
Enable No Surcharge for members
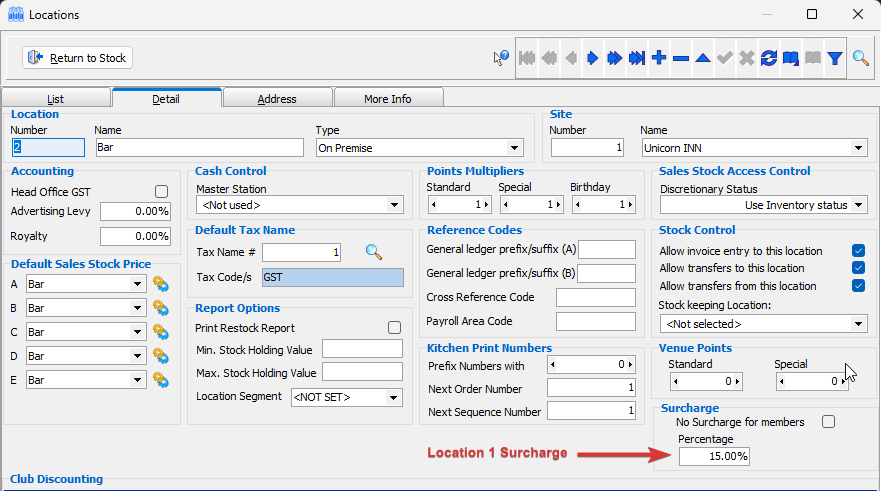click(828, 421)
